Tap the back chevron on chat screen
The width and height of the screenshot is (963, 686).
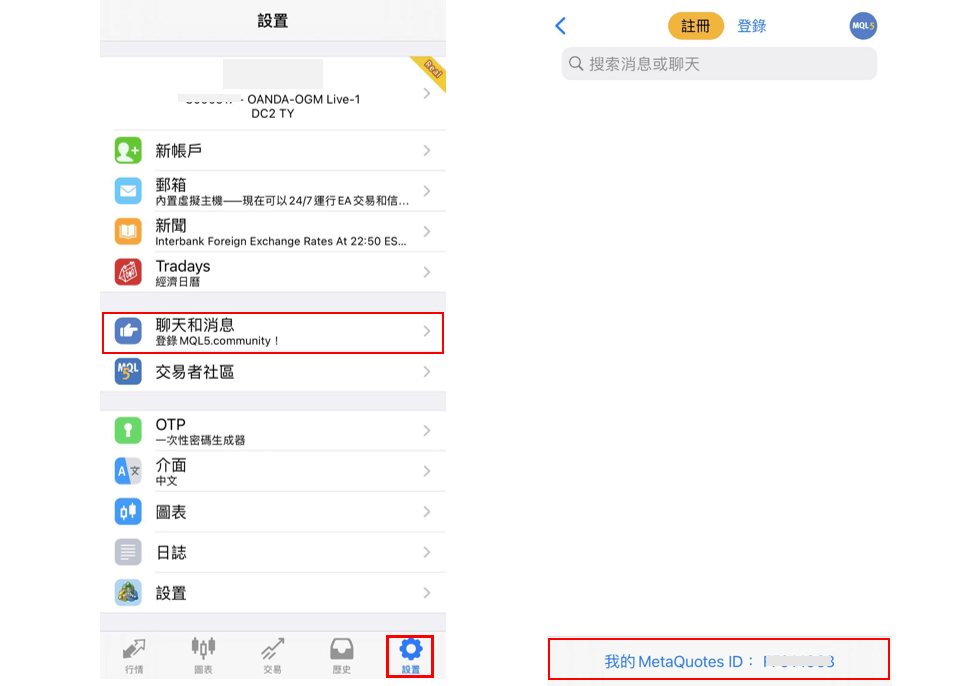559,25
